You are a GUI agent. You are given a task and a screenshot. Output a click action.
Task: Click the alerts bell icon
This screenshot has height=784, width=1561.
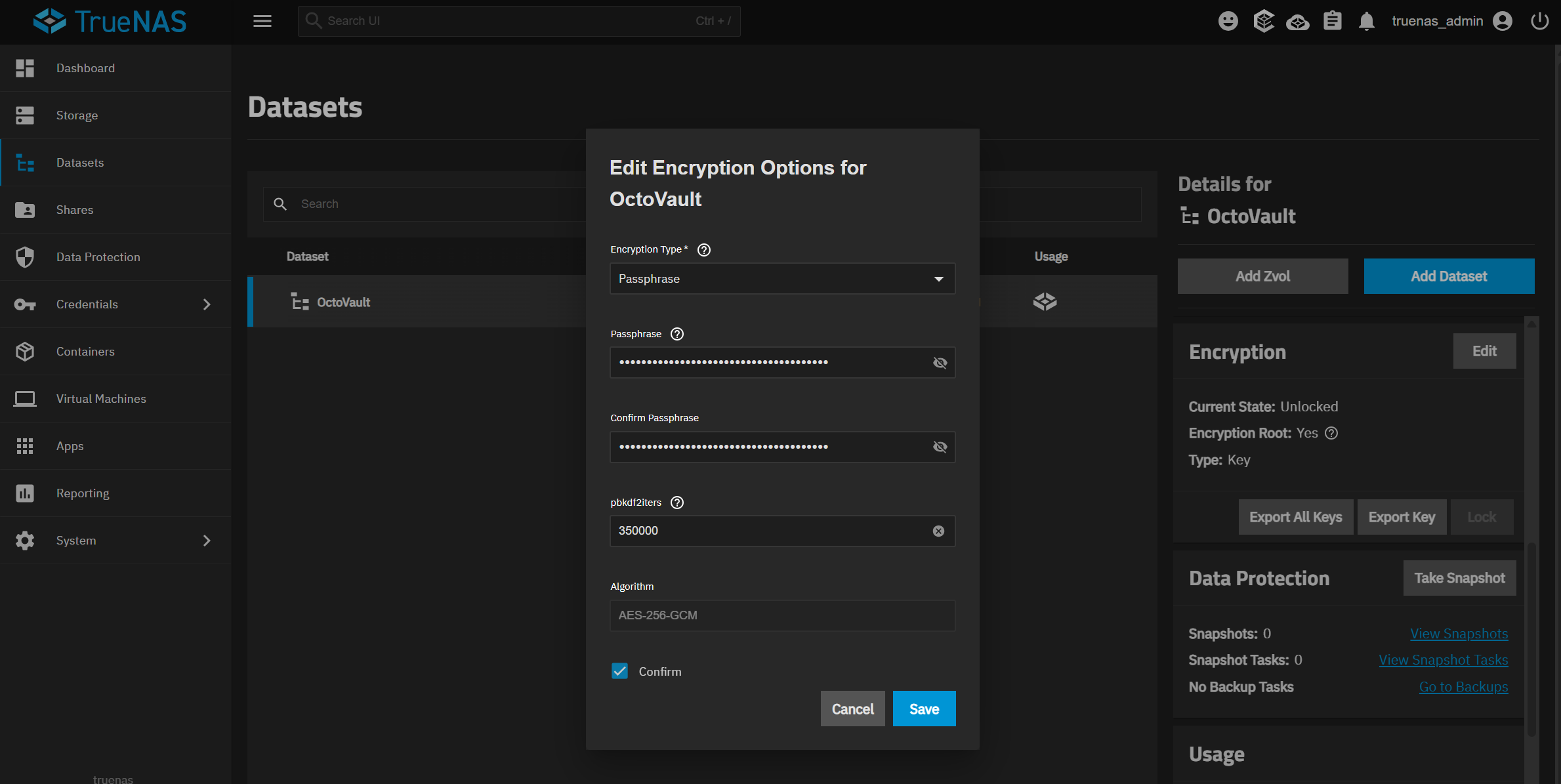click(x=1366, y=21)
